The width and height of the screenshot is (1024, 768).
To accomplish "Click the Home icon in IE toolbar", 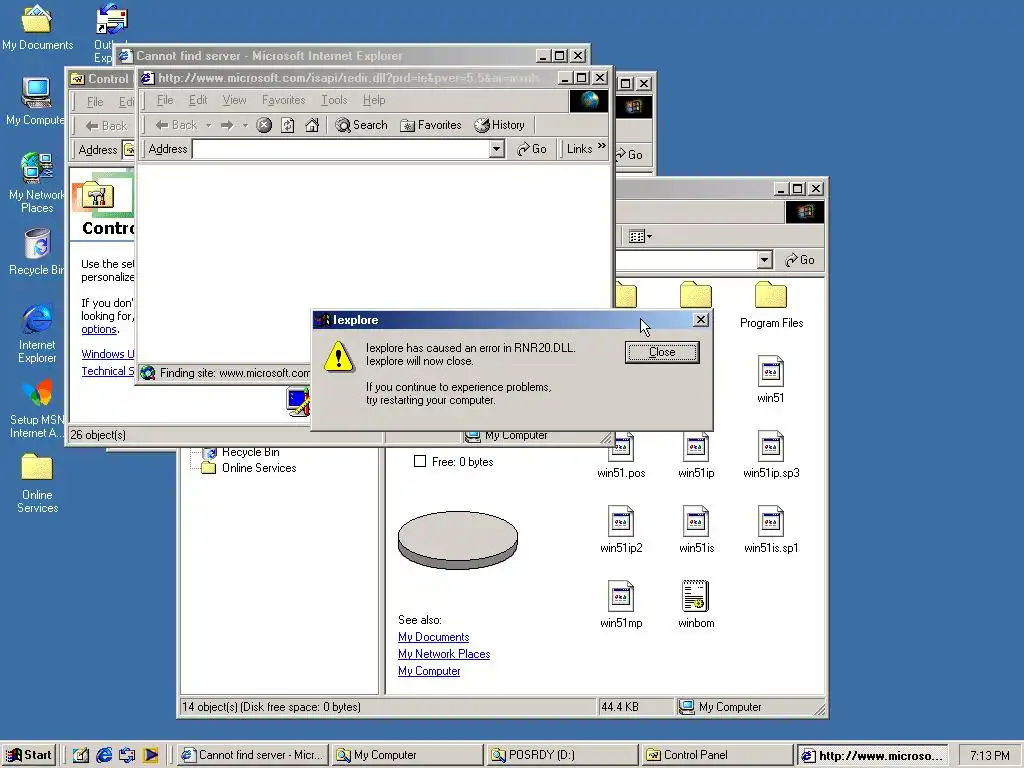I will [x=312, y=125].
